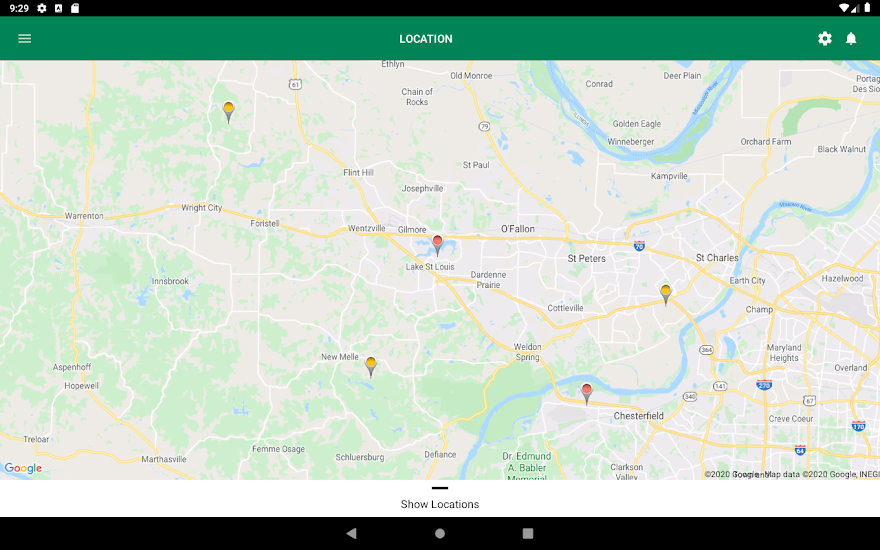The height and width of the screenshot is (550, 880).
Task: Open the hamburger navigation menu
Action: coord(25,39)
